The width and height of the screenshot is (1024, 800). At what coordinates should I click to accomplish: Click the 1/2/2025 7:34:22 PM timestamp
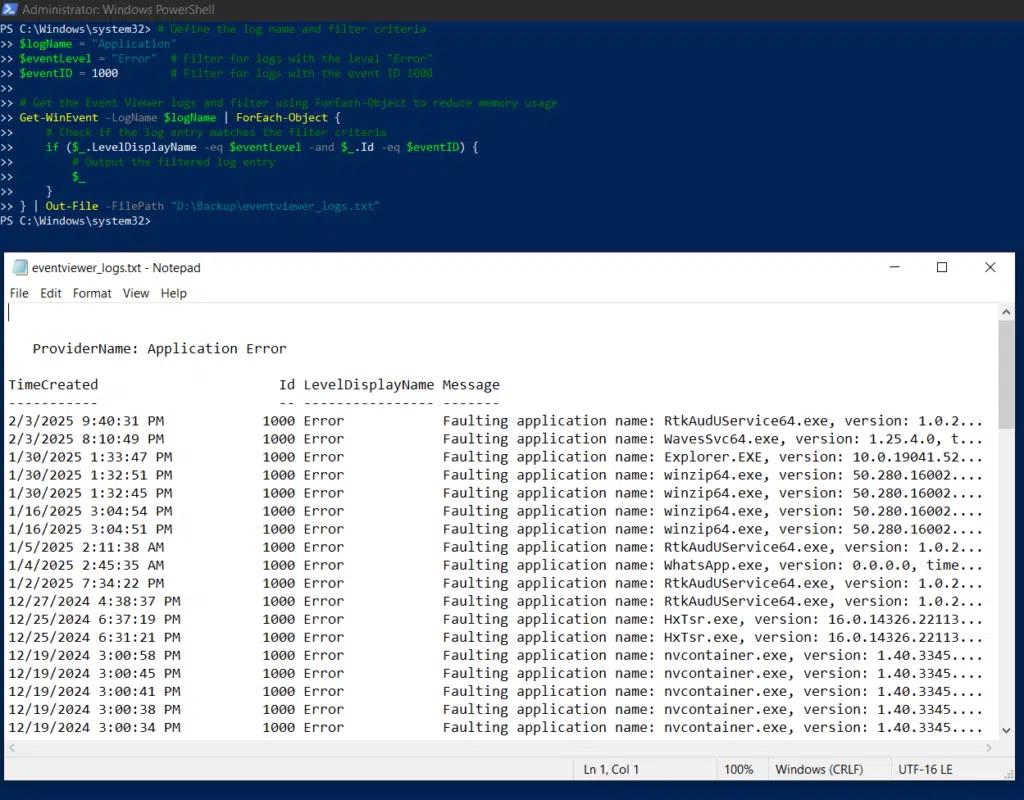(86, 583)
